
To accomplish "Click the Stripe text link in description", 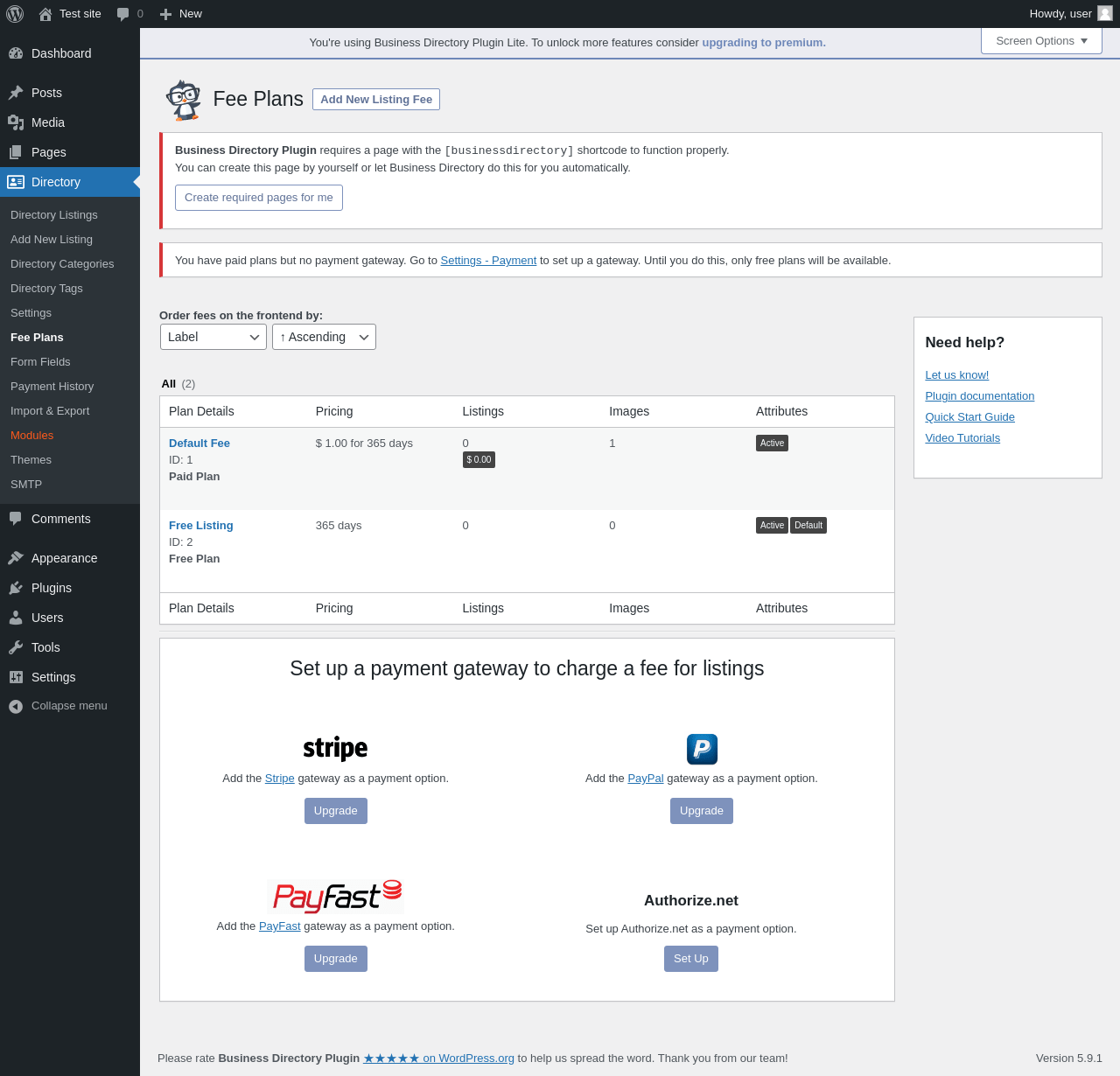I will pos(280,779).
